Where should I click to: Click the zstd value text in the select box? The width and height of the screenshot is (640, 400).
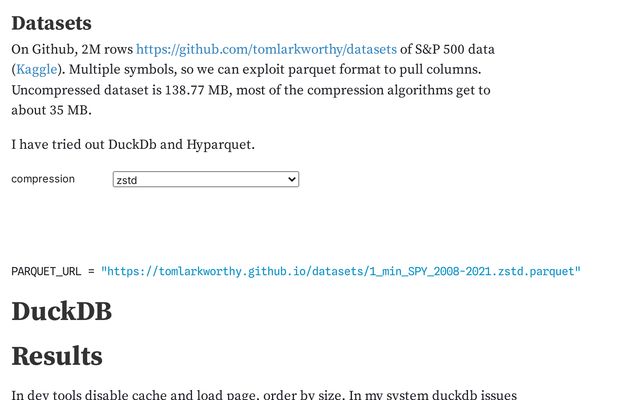(x=127, y=180)
